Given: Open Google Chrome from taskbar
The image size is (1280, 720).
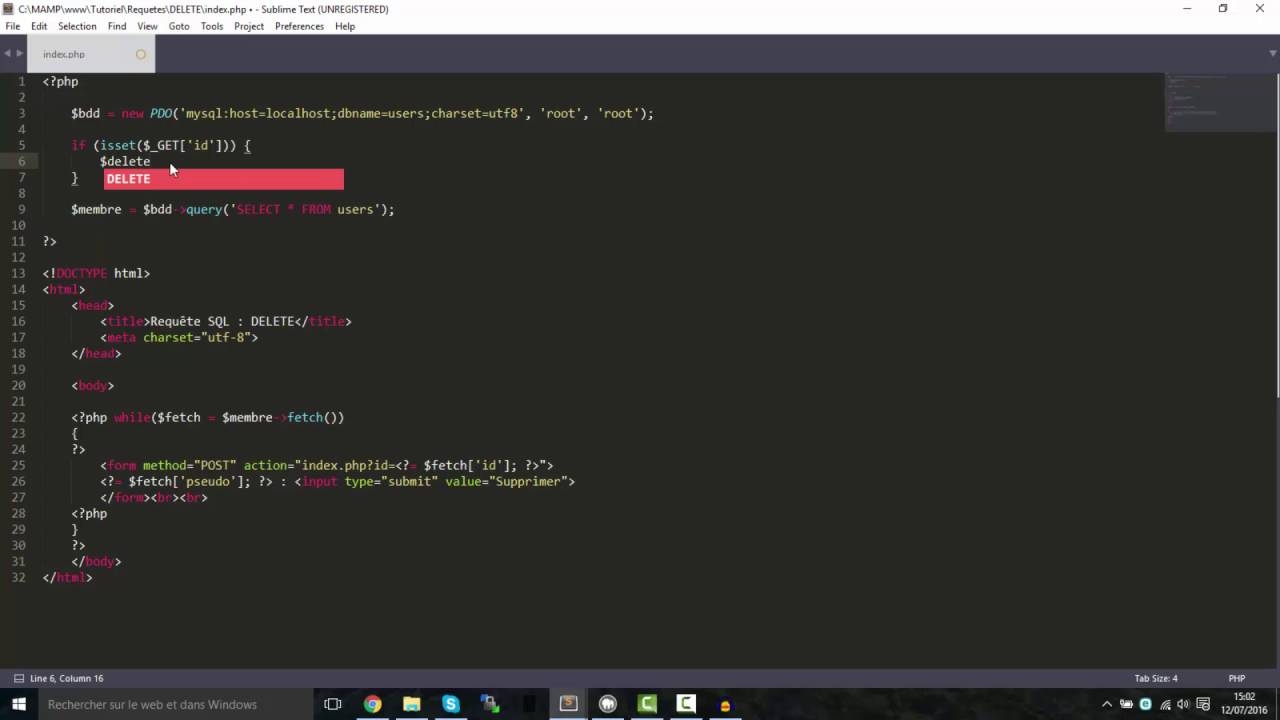Looking at the screenshot, I should (372, 704).
